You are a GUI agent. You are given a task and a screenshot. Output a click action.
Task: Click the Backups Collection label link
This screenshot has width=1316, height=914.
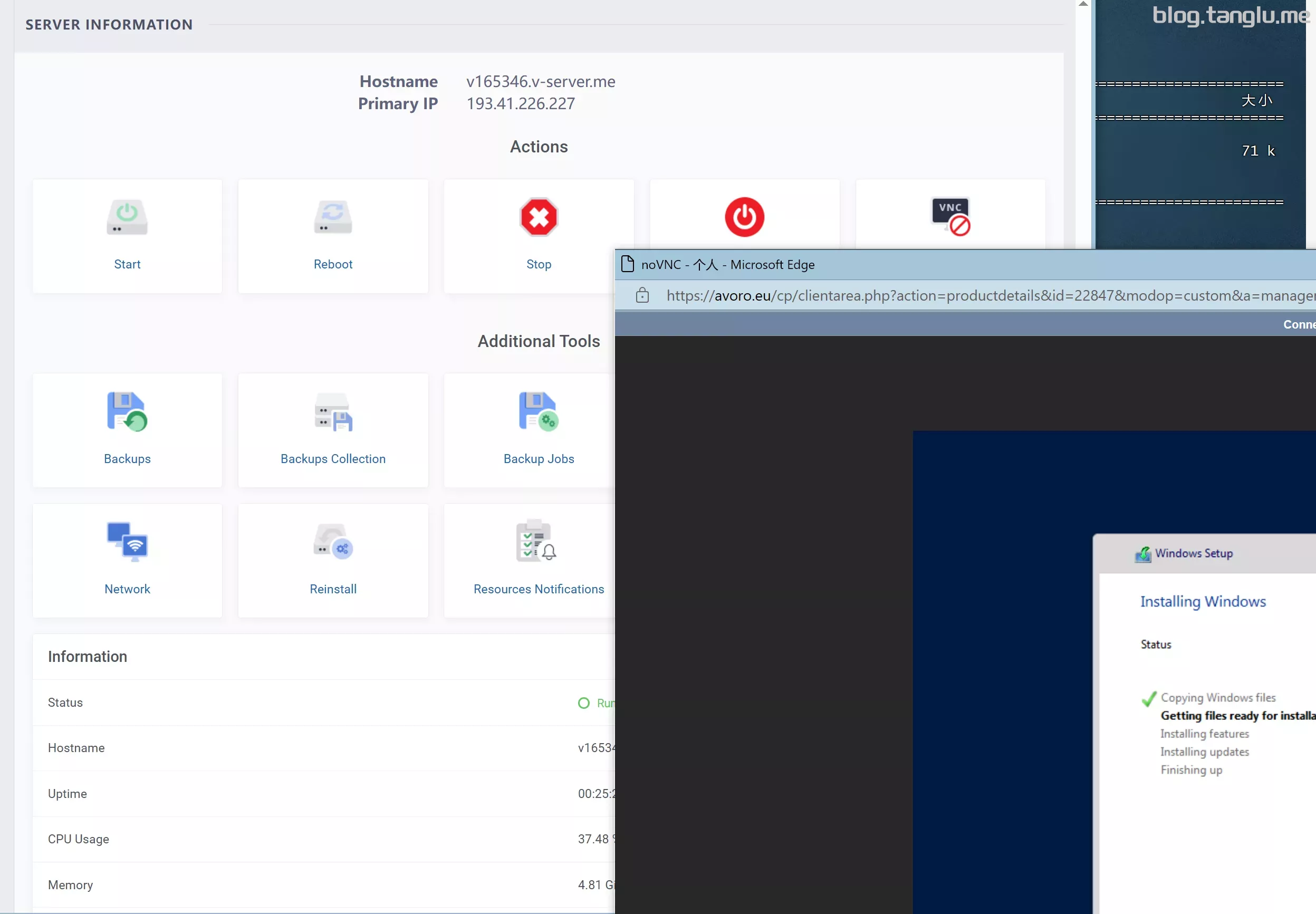coord(333,459)
